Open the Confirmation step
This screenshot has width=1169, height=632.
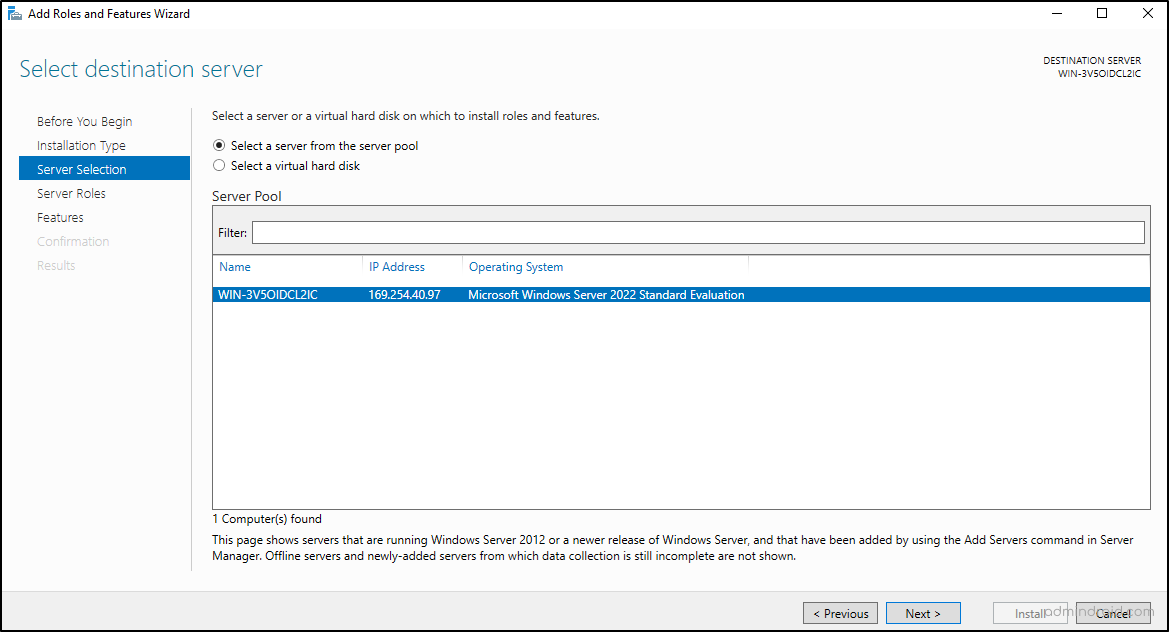(x=73, y=241)
